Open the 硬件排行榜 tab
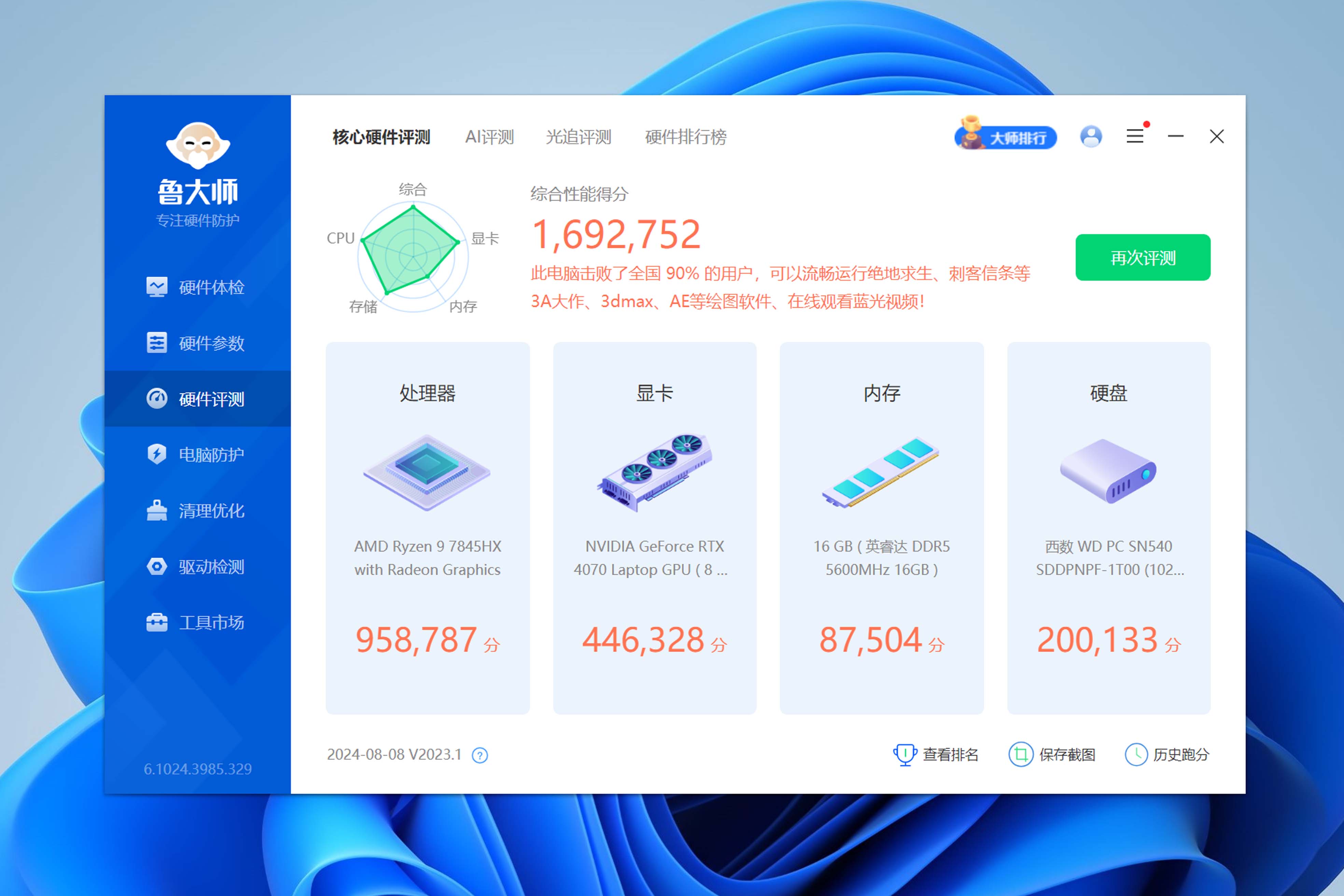The height and width of the screenshot is (896, 1344). [686, 137]
